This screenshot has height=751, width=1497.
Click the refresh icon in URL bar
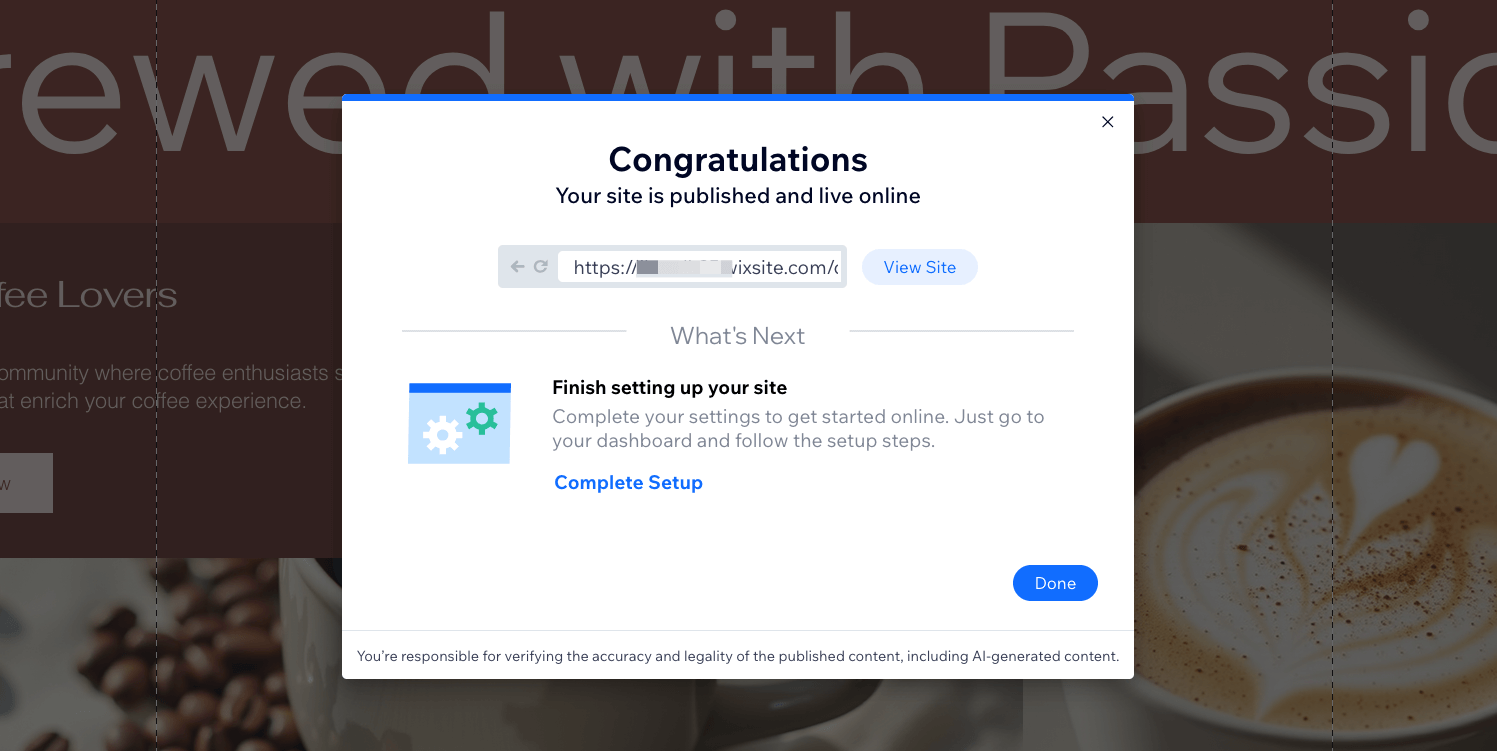pos(541,267)
